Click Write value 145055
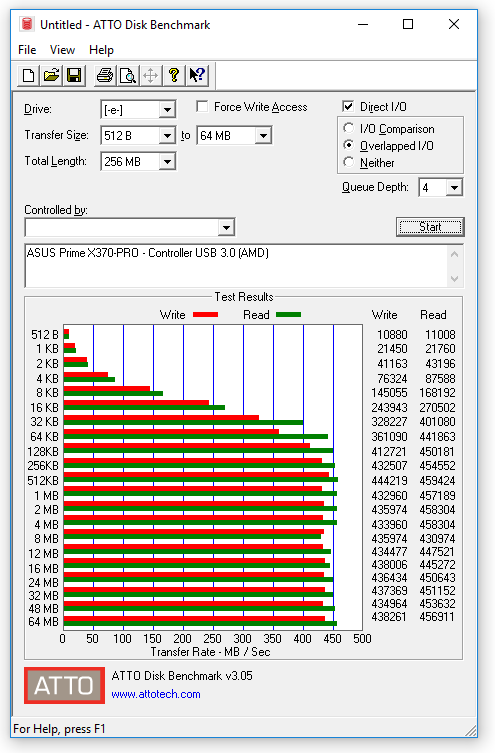 [x=389, y=393]
